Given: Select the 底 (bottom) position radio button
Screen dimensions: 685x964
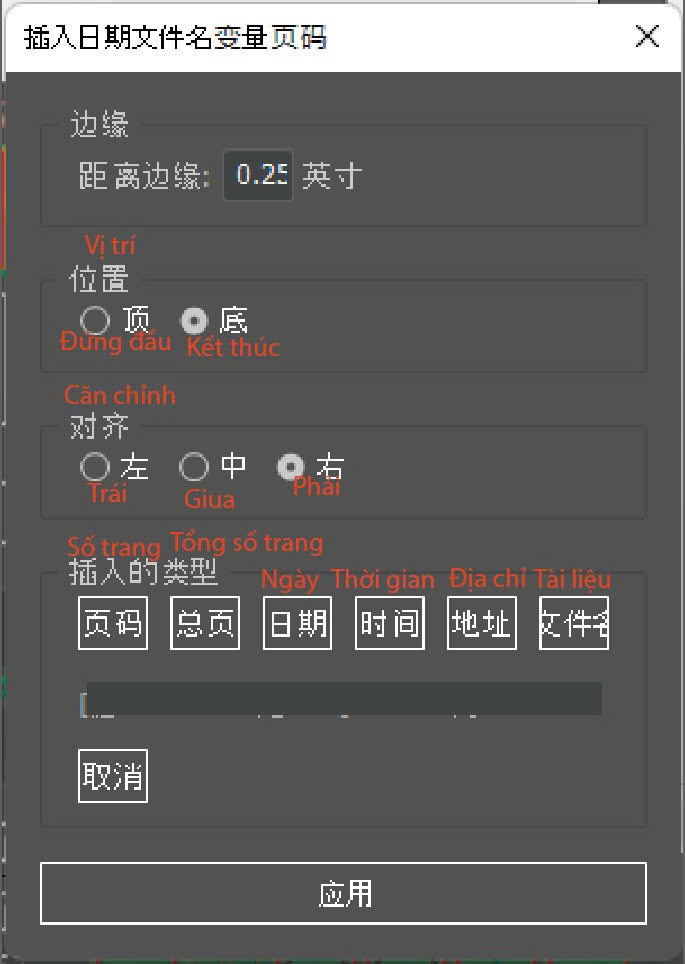Looking at the screenshot, I should pyautogui.click(x=194, y=320).
